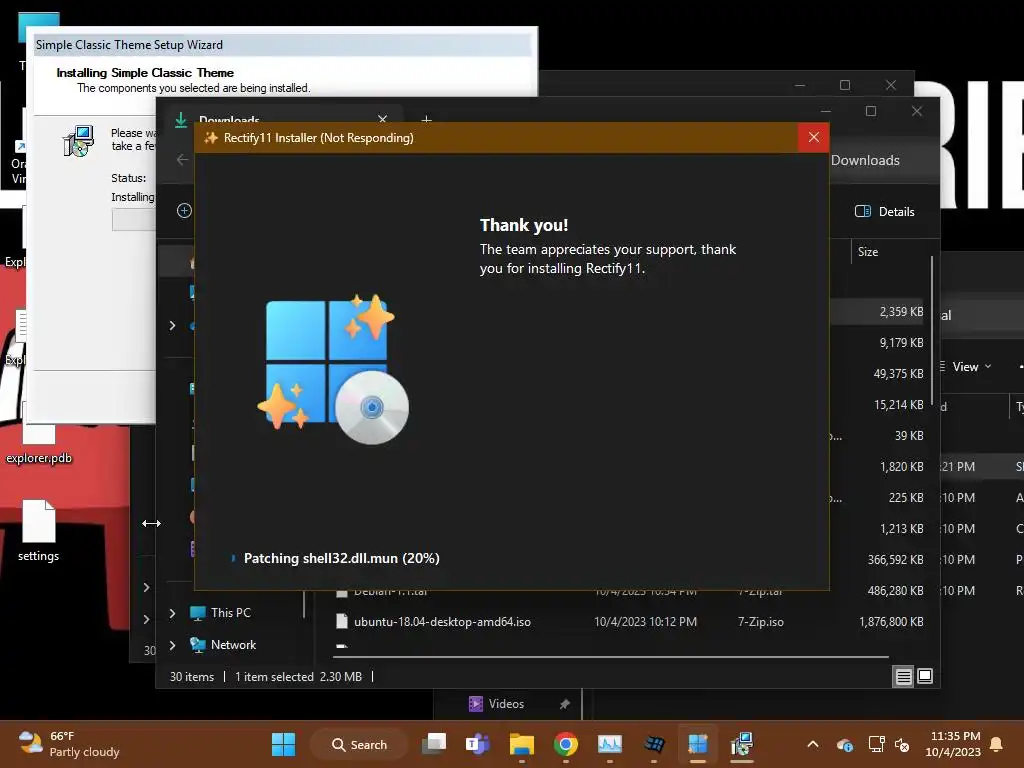1024x768 pixels.
Task: Expand Network in the navigation pane
Action: [172, 645]
